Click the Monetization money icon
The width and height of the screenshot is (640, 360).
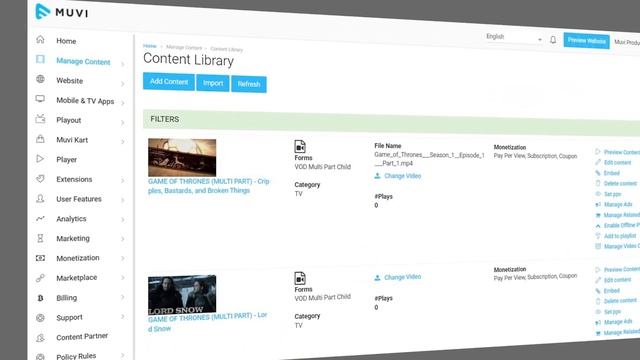pos(40,258)
